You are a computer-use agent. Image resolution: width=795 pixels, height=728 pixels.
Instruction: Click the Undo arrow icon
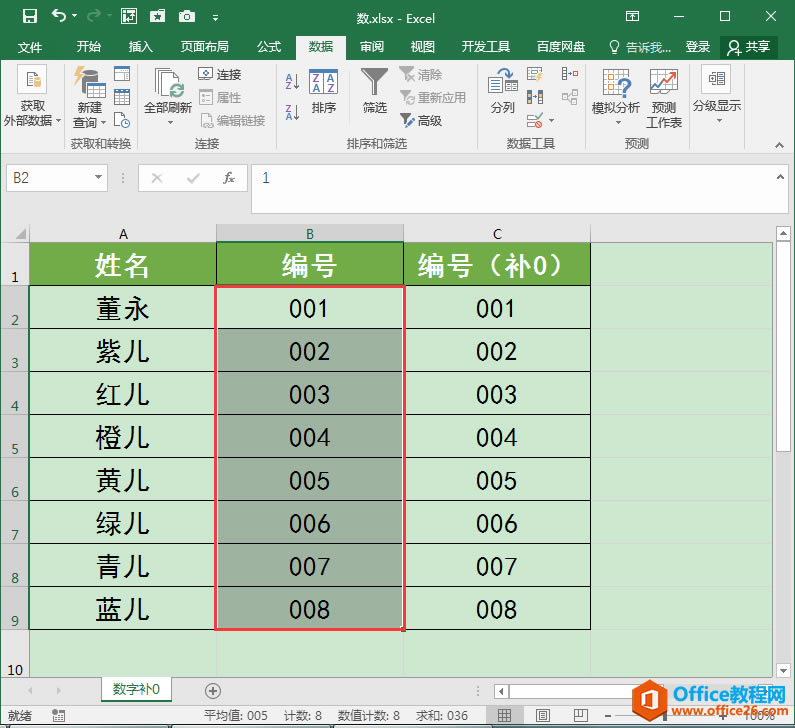pos(59,16)
